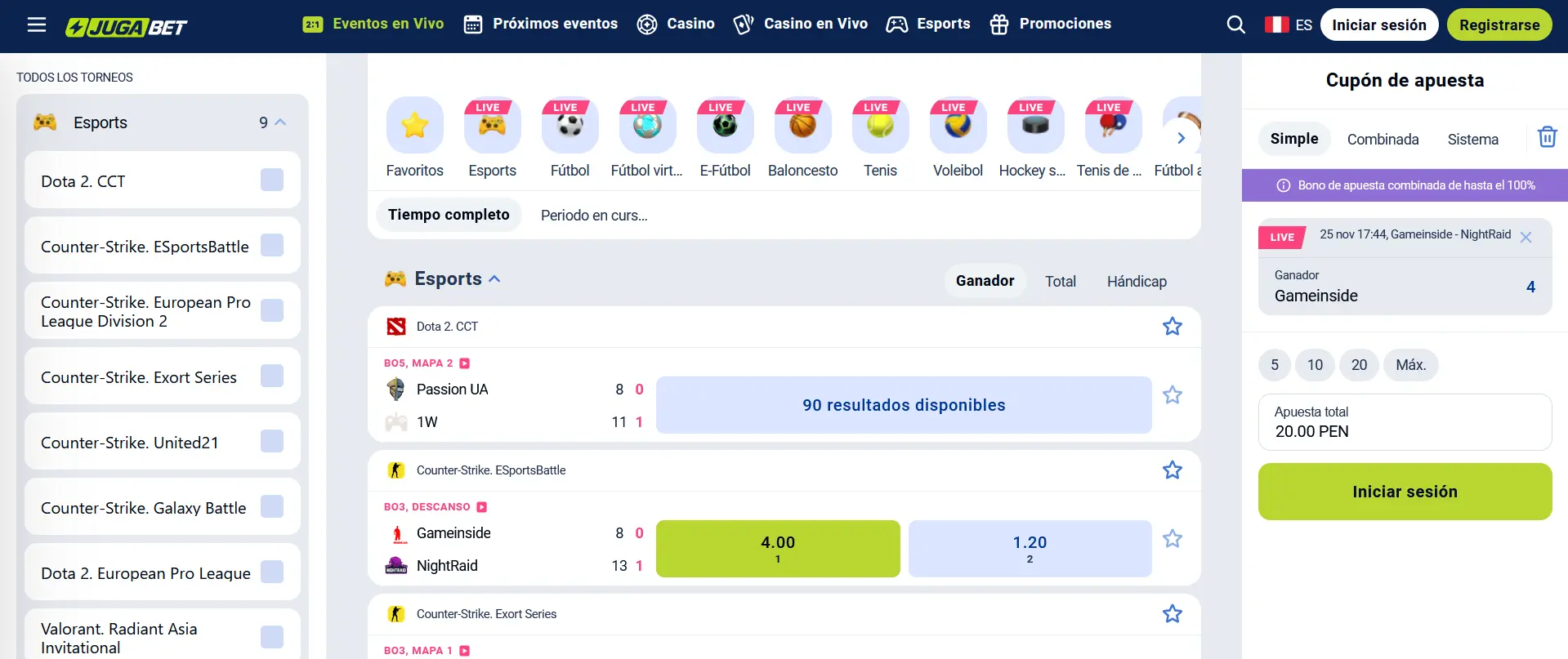Click the Iniciar sesión bet slip button
Screen dimensions: 1568x659
click(1404, 492)
